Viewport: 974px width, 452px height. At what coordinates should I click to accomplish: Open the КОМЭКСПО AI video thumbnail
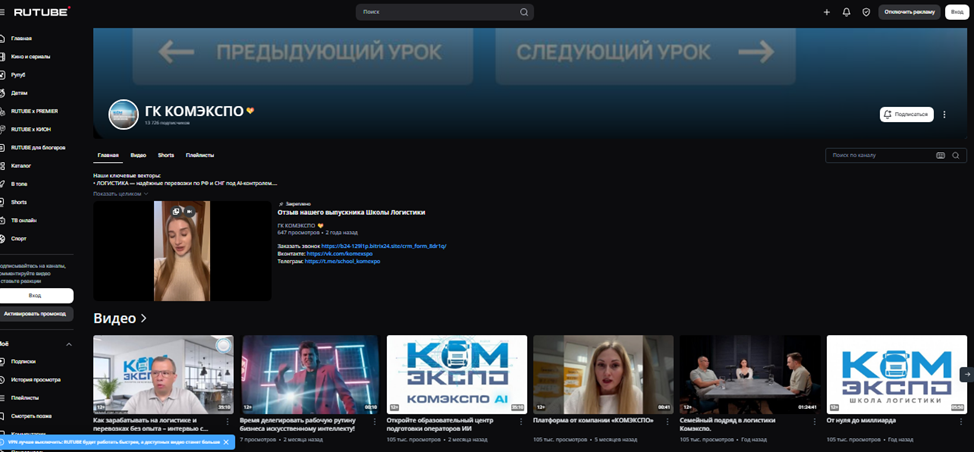457,374
